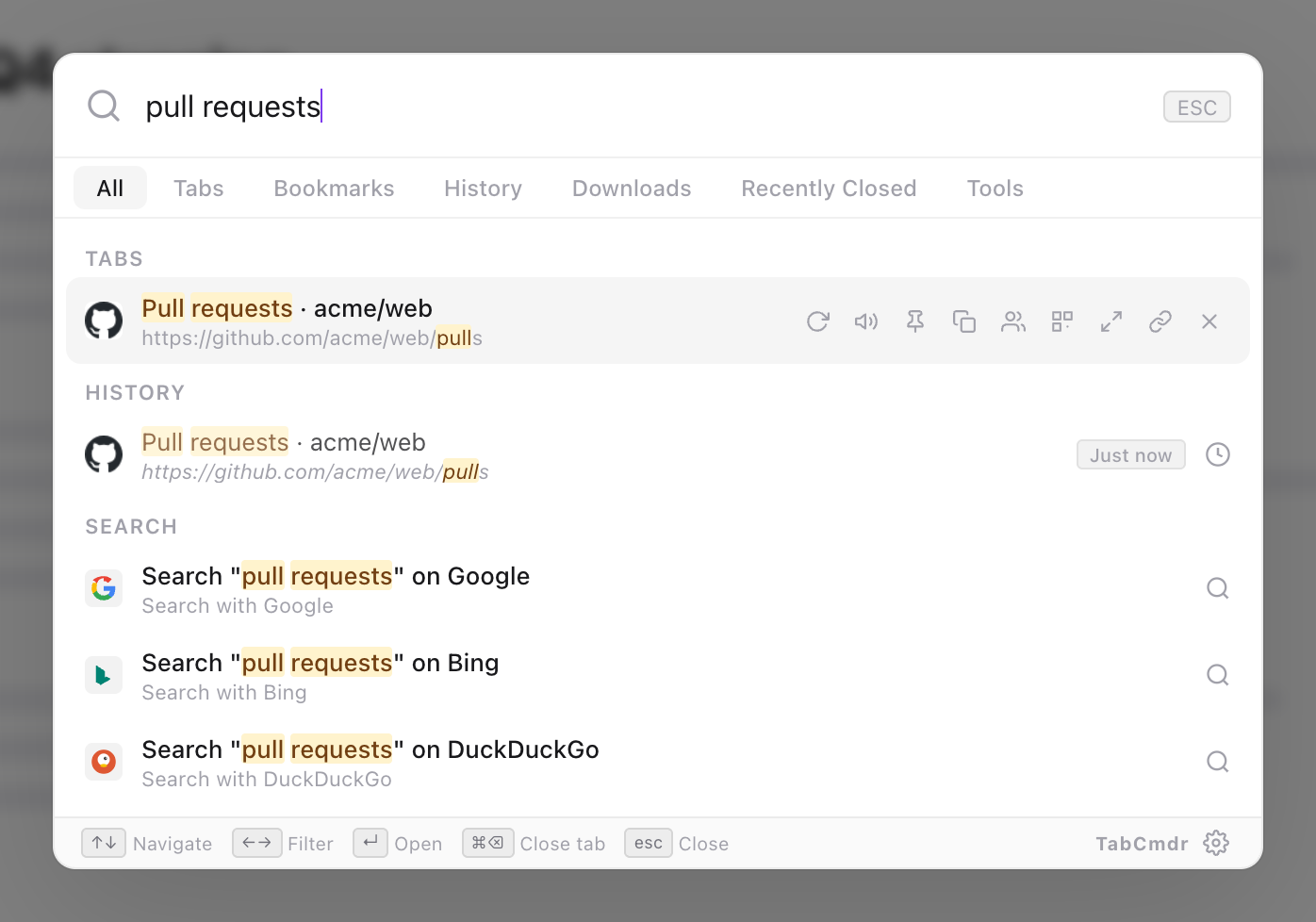Click the people icon on the tab row
The height and width of the screenshot is (922, 1316).
point(1013,321)
